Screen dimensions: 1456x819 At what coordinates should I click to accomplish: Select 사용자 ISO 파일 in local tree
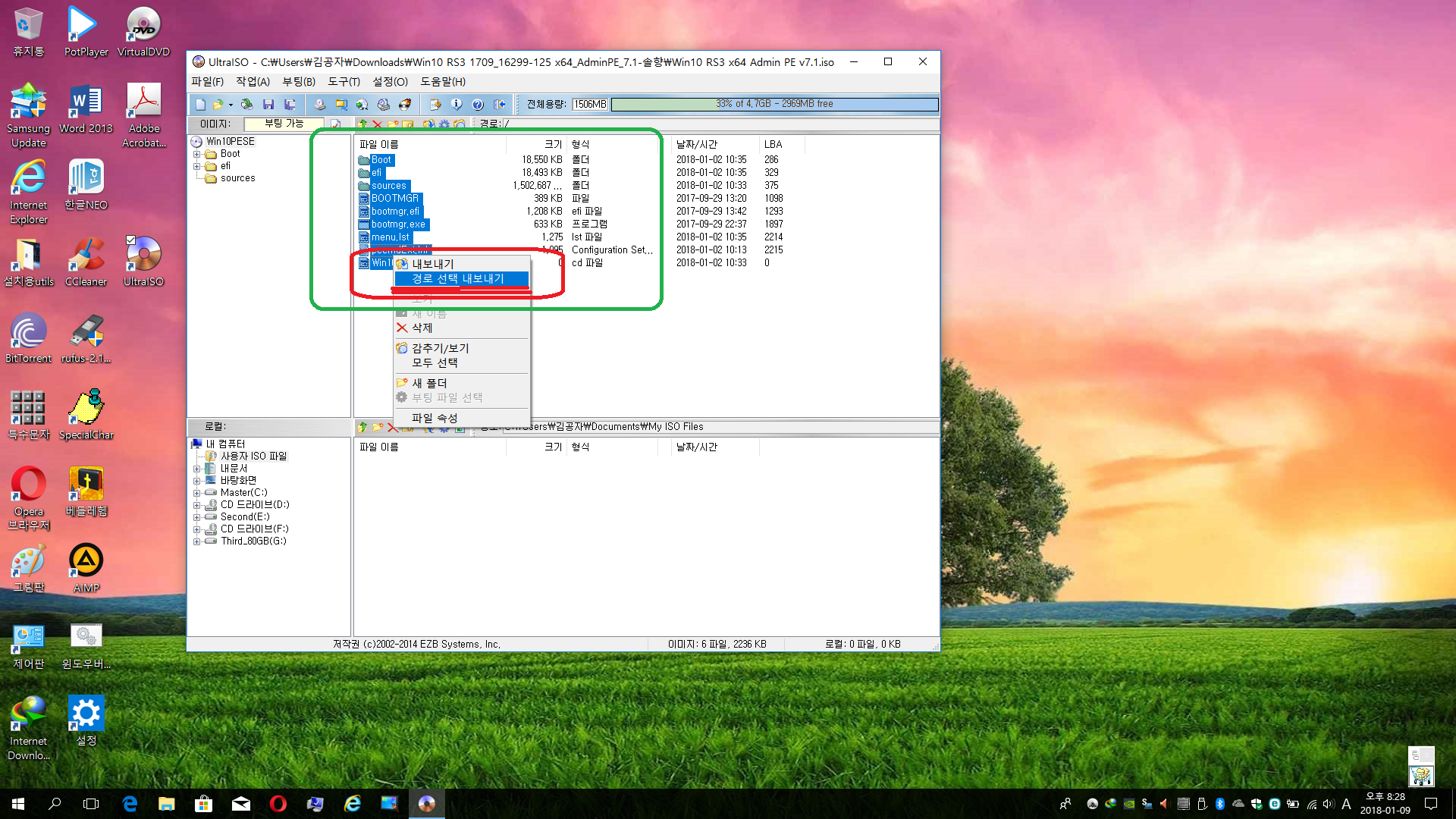pos(253,457)
